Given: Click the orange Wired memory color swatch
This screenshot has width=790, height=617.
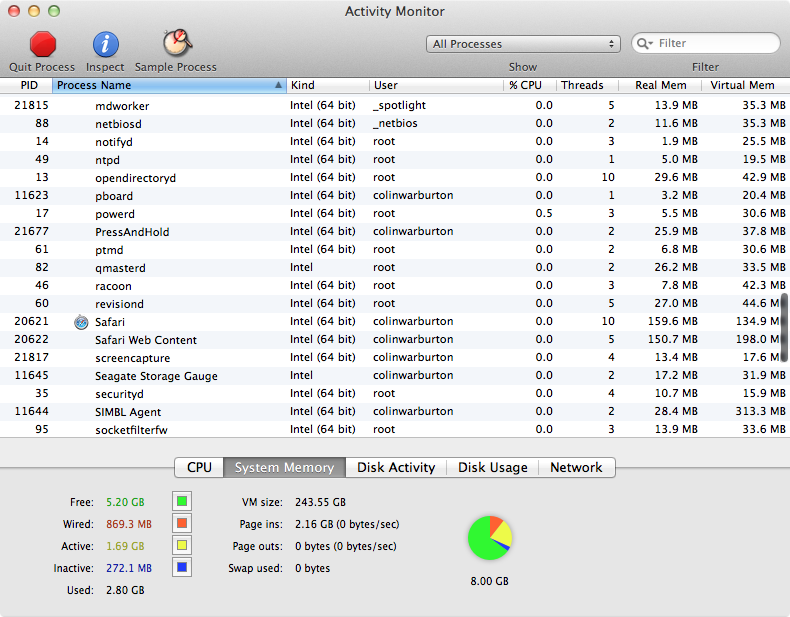Looking at the screenshot, I should tap(182, 523).
